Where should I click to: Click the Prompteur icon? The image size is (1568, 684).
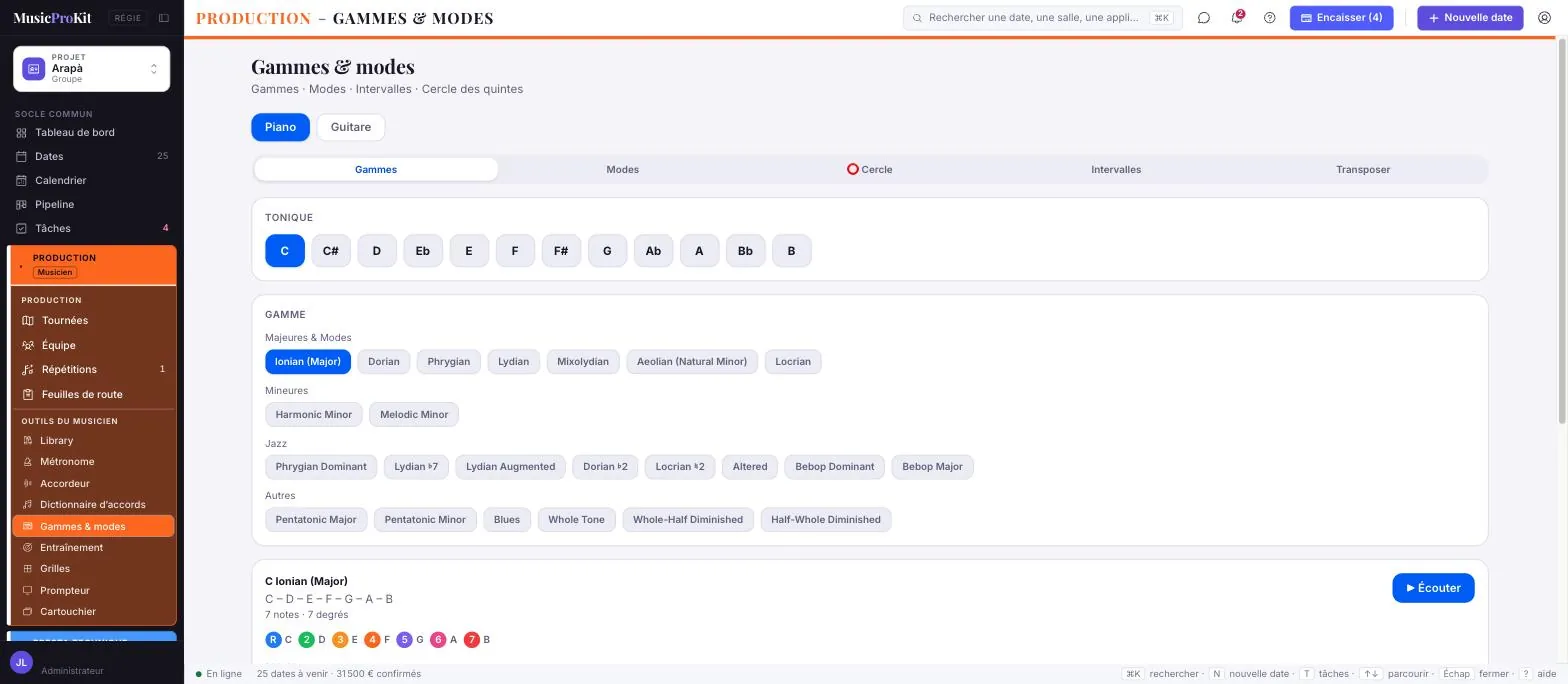tap(28, 591)
